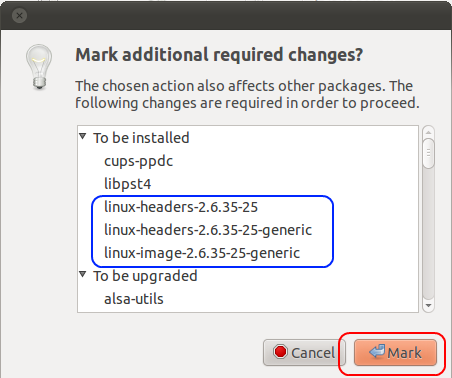Close the dialog with the title bar X
Image resolution: width=452 pixels, height=378 pixels.
click(x=19, y=15)
